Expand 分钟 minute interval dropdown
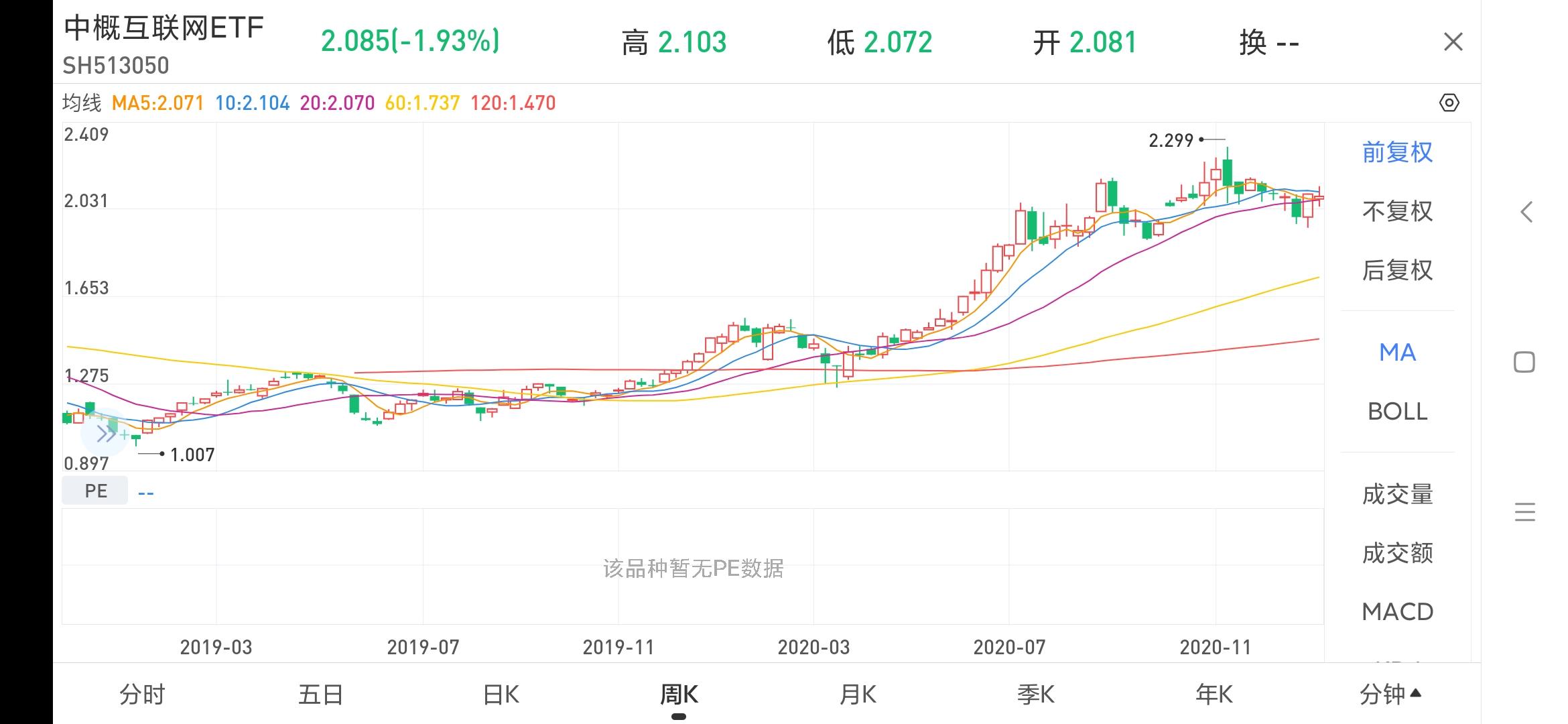Image resolution: width=1568 pixels, height=724 pixels. click(1390, 695)
